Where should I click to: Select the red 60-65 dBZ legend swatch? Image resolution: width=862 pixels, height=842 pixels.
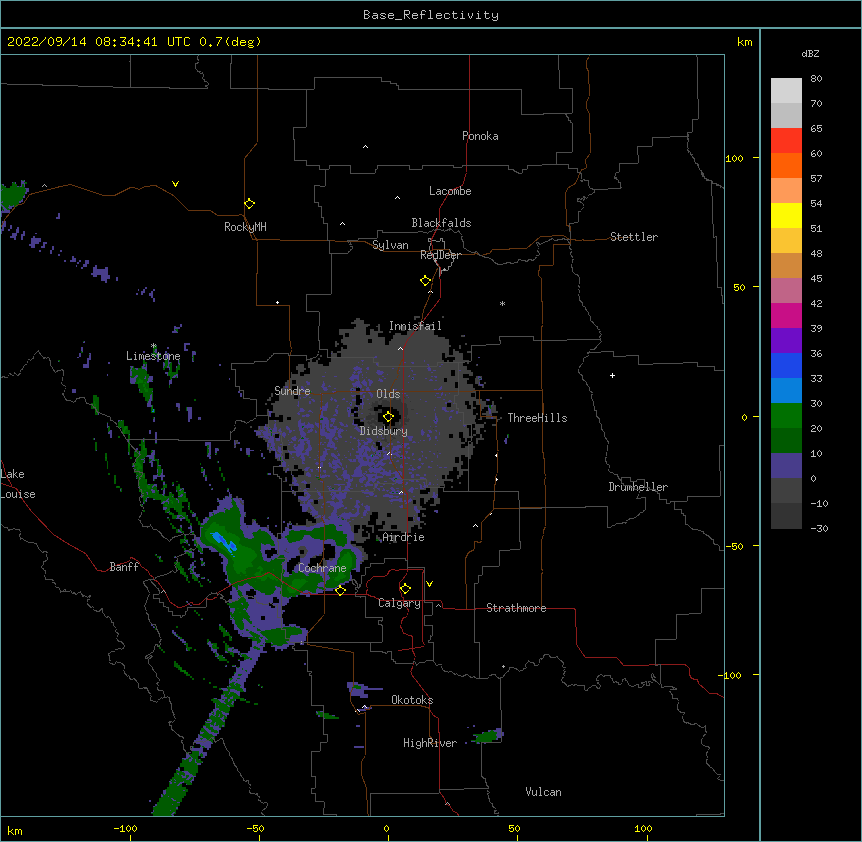(786, 141)
